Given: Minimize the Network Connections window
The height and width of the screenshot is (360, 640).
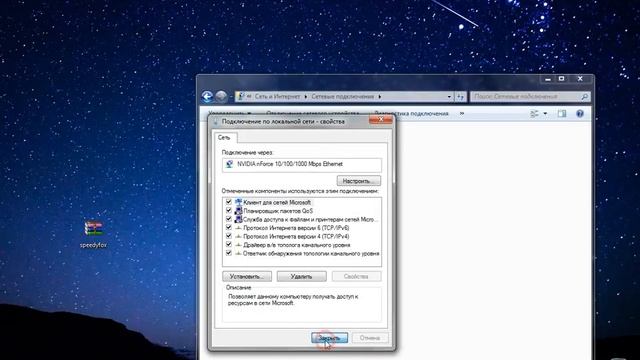Looking at the screenshot, I should [547, 79].
